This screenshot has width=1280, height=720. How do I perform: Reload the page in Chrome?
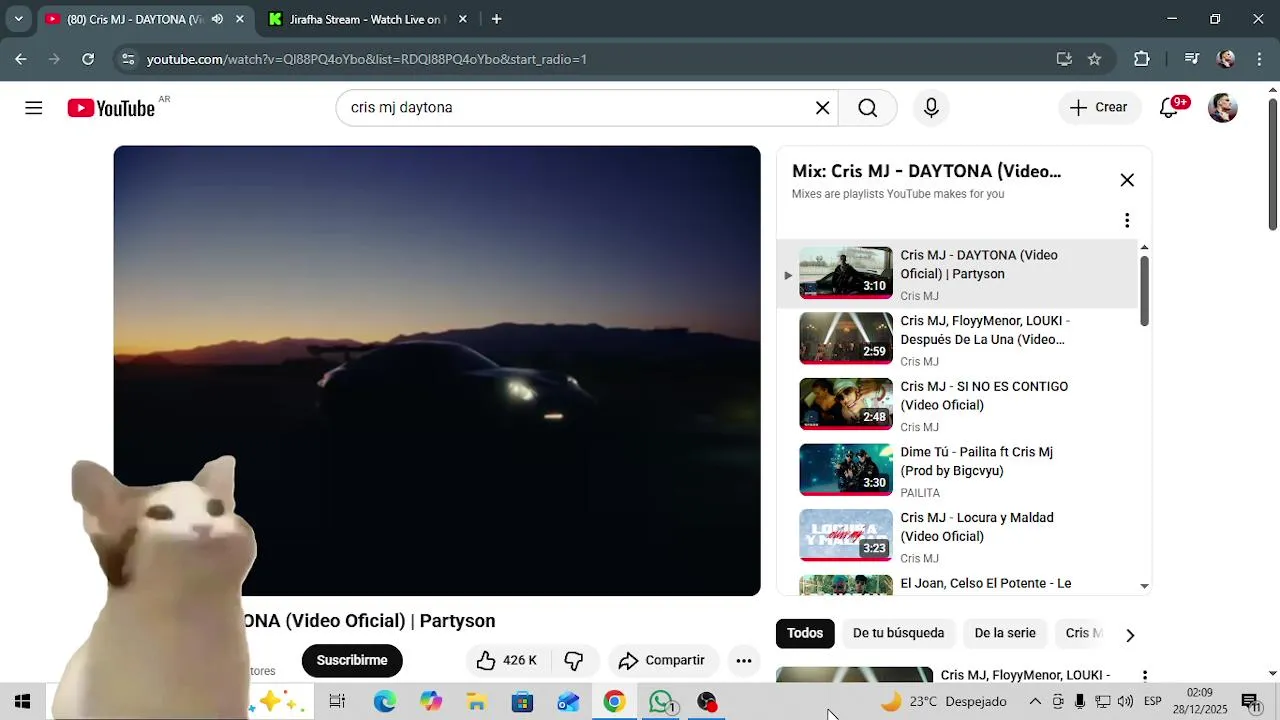tap(88, 59)
